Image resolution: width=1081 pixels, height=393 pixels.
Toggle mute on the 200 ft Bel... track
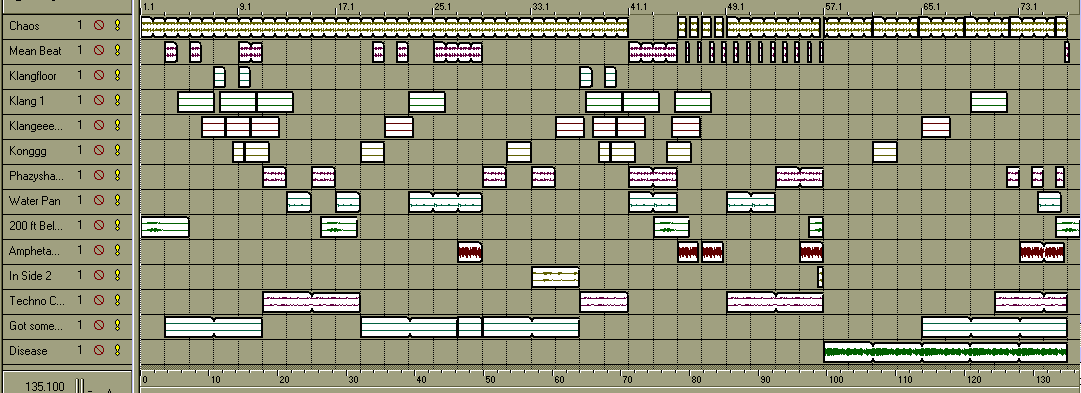(x=99, y=225)
